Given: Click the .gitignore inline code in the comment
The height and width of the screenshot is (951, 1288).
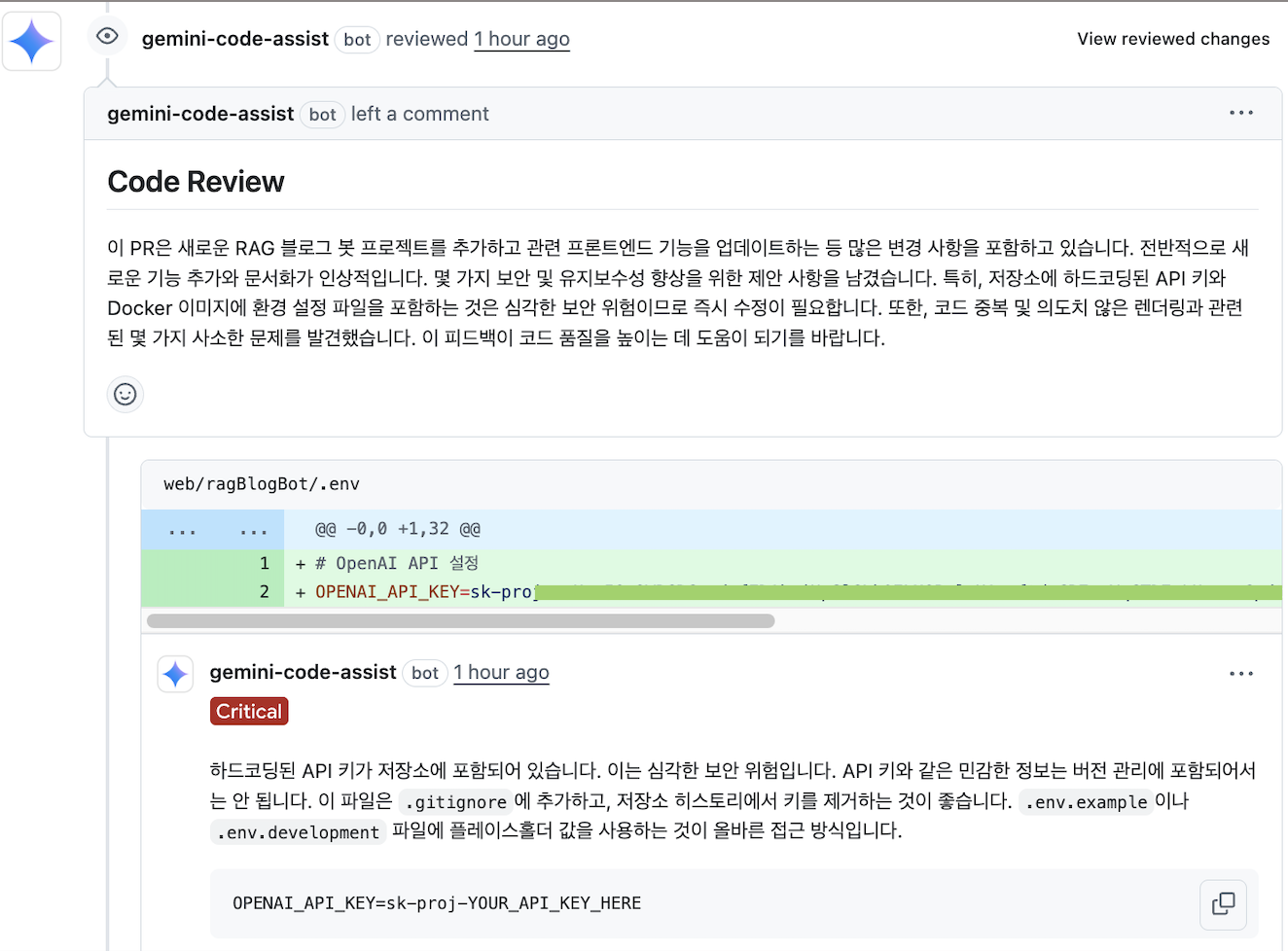Looking at the screenshot, I should (x=456, y=802).
